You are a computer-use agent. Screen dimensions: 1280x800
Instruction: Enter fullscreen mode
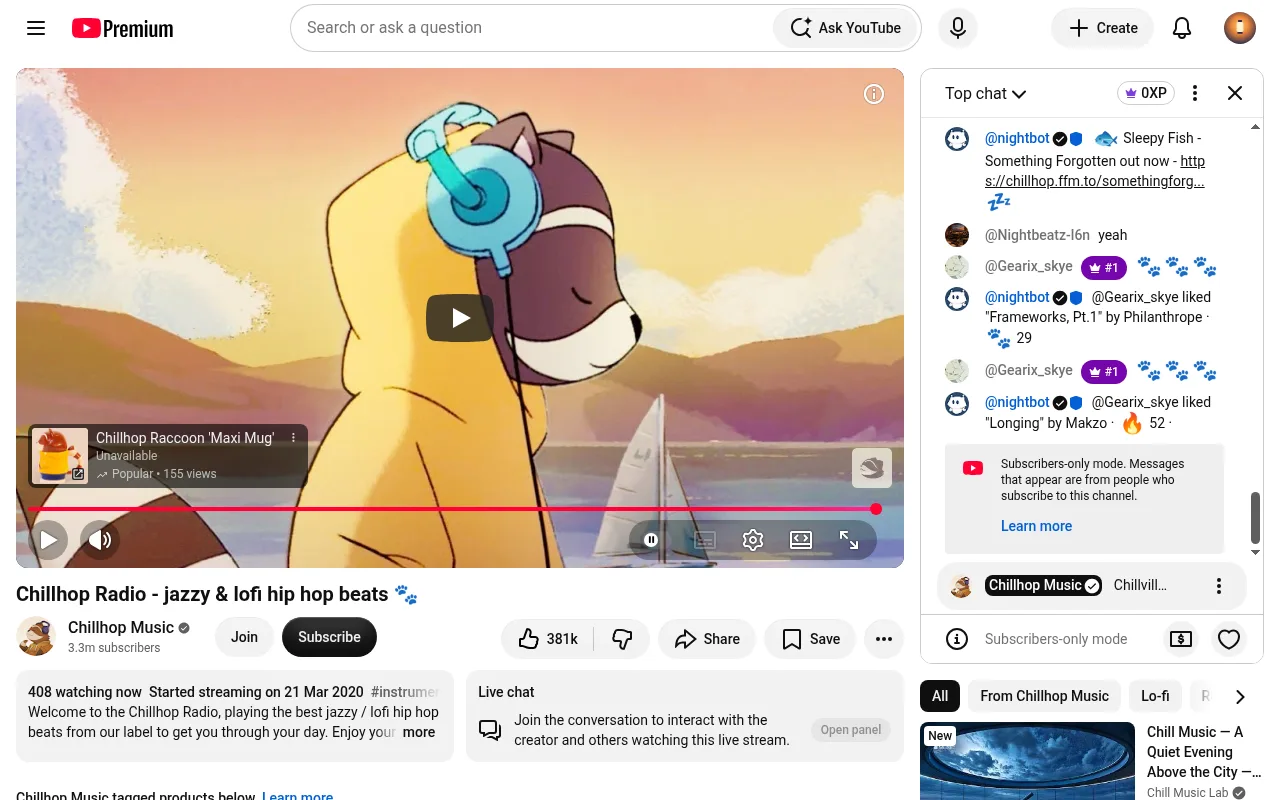(849, 540)
